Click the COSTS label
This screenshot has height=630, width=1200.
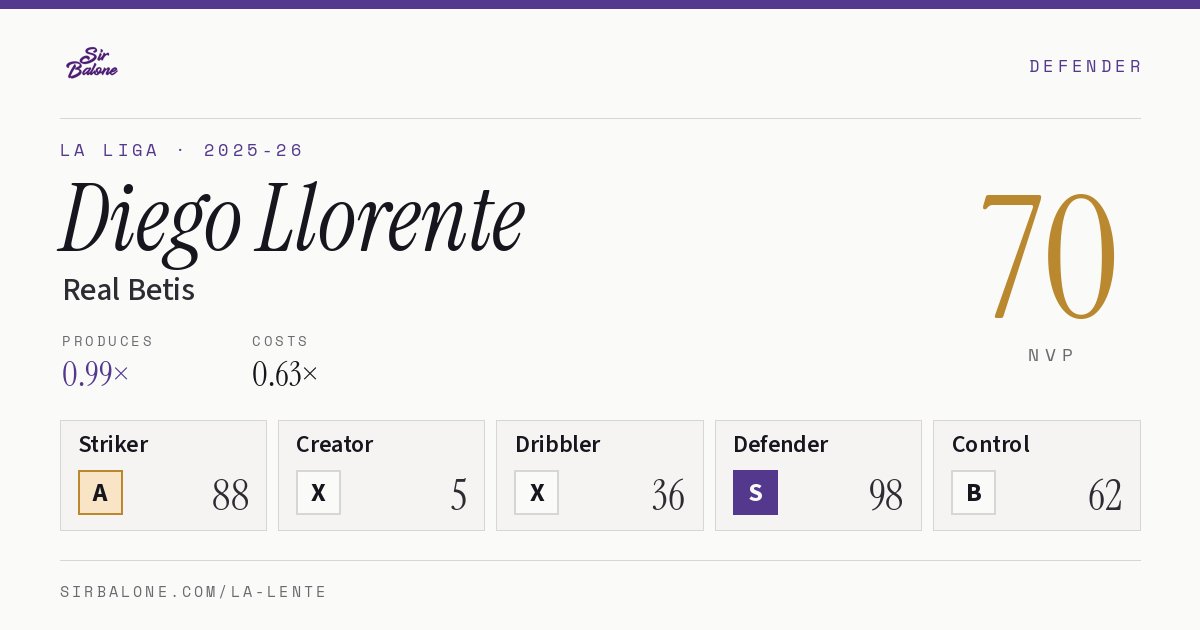tap(281, 341)
